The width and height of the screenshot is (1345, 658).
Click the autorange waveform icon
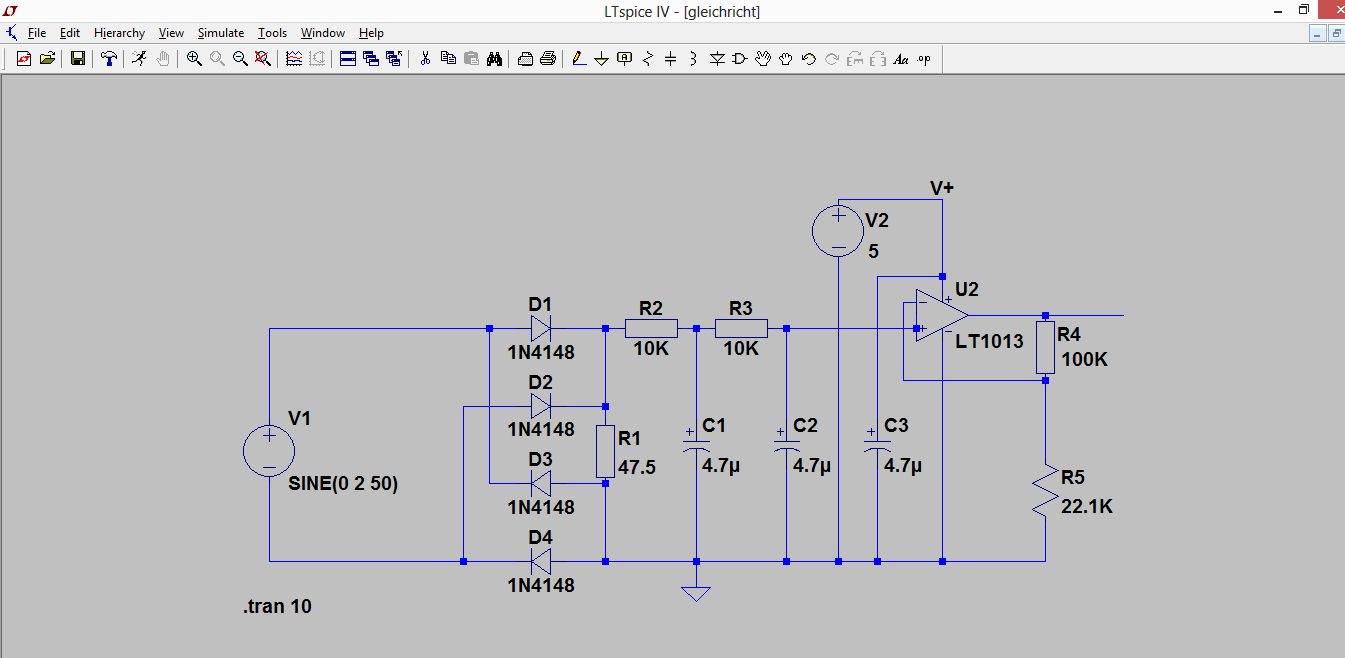(294, 59)
